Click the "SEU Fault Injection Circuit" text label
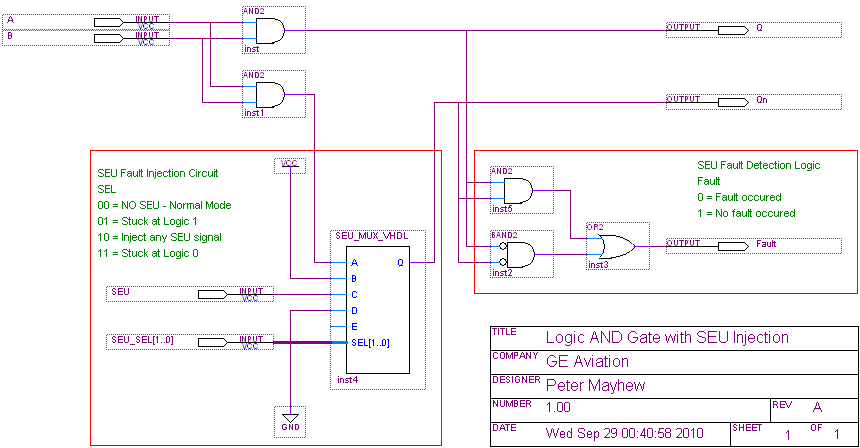Viewport: 860px width, 448px height. point(157,173)
